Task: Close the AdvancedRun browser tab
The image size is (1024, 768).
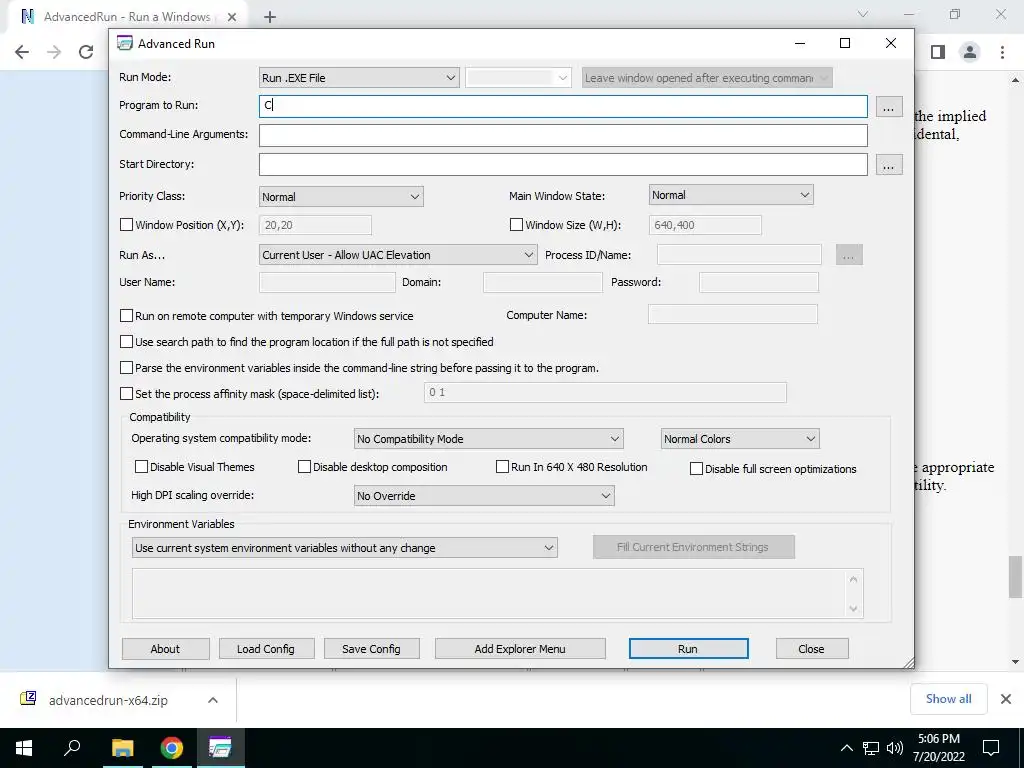Action: pos(232,17)
